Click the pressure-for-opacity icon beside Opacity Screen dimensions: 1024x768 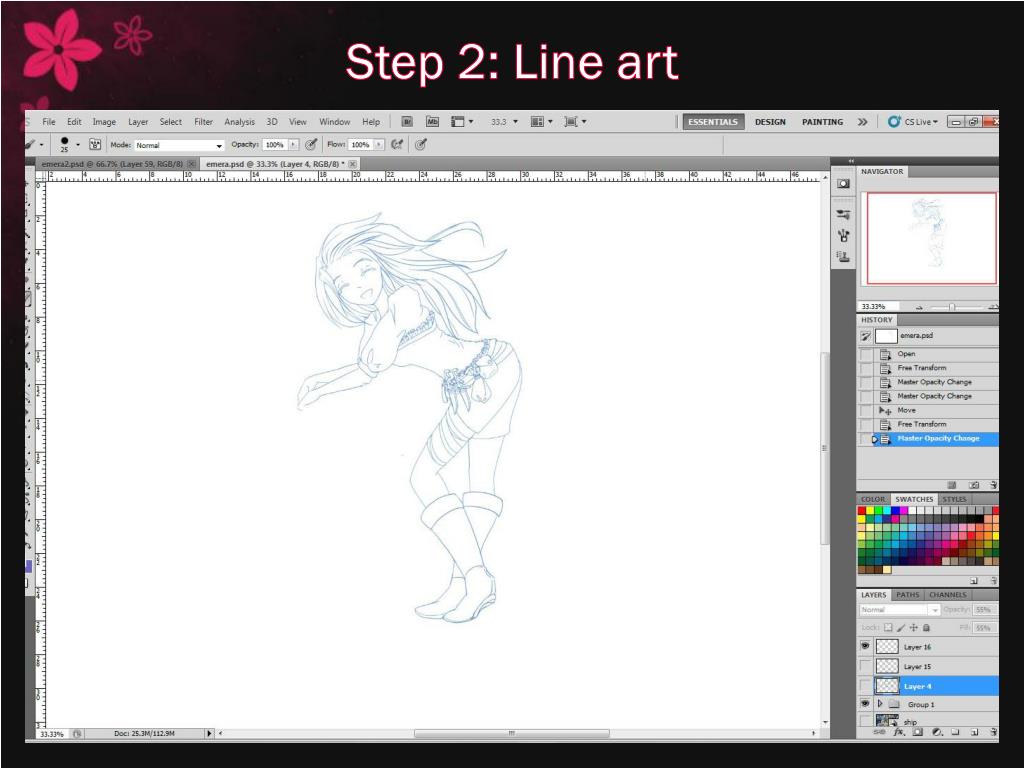tap(312, 144)
